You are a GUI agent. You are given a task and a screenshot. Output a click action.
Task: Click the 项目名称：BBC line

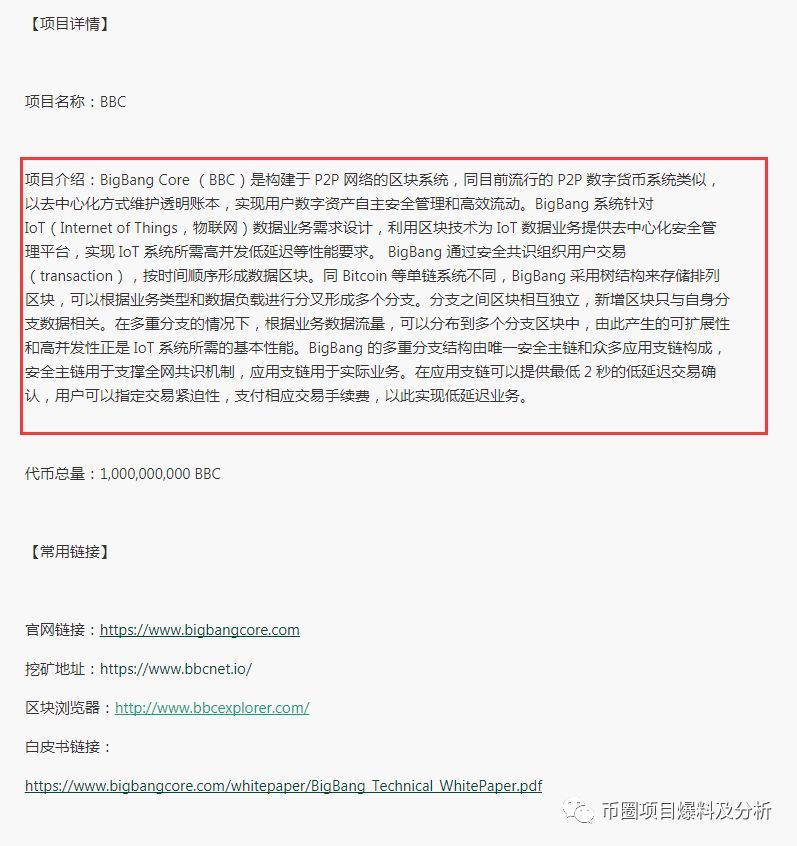[x=76, y=101]
